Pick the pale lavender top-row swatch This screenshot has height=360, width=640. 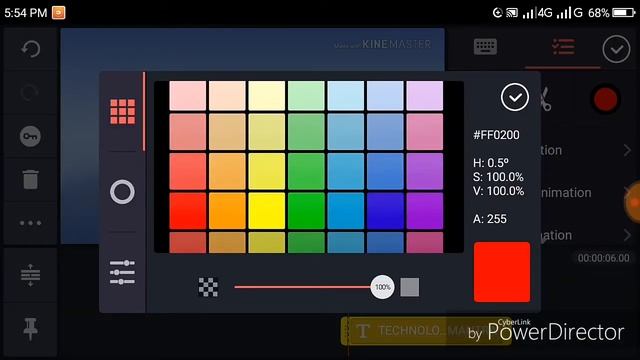[x=424, y=96]
